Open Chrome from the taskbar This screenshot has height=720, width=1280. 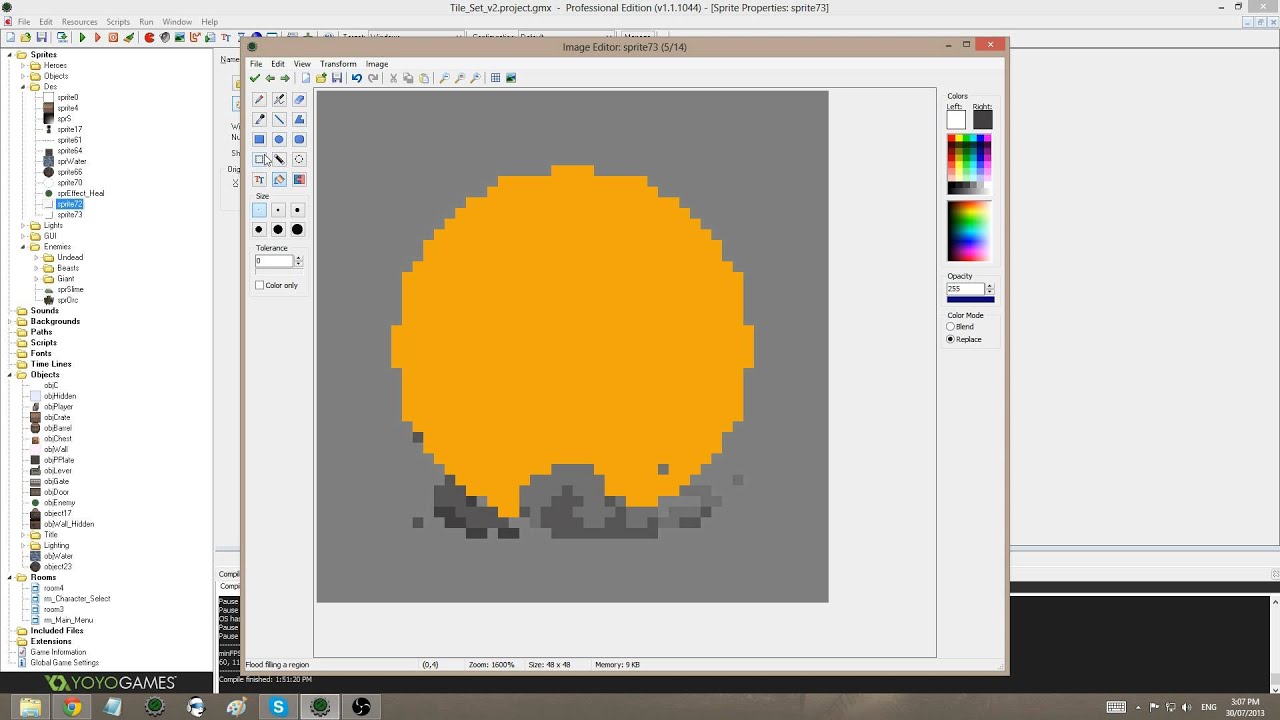click(x=72, y=707)
